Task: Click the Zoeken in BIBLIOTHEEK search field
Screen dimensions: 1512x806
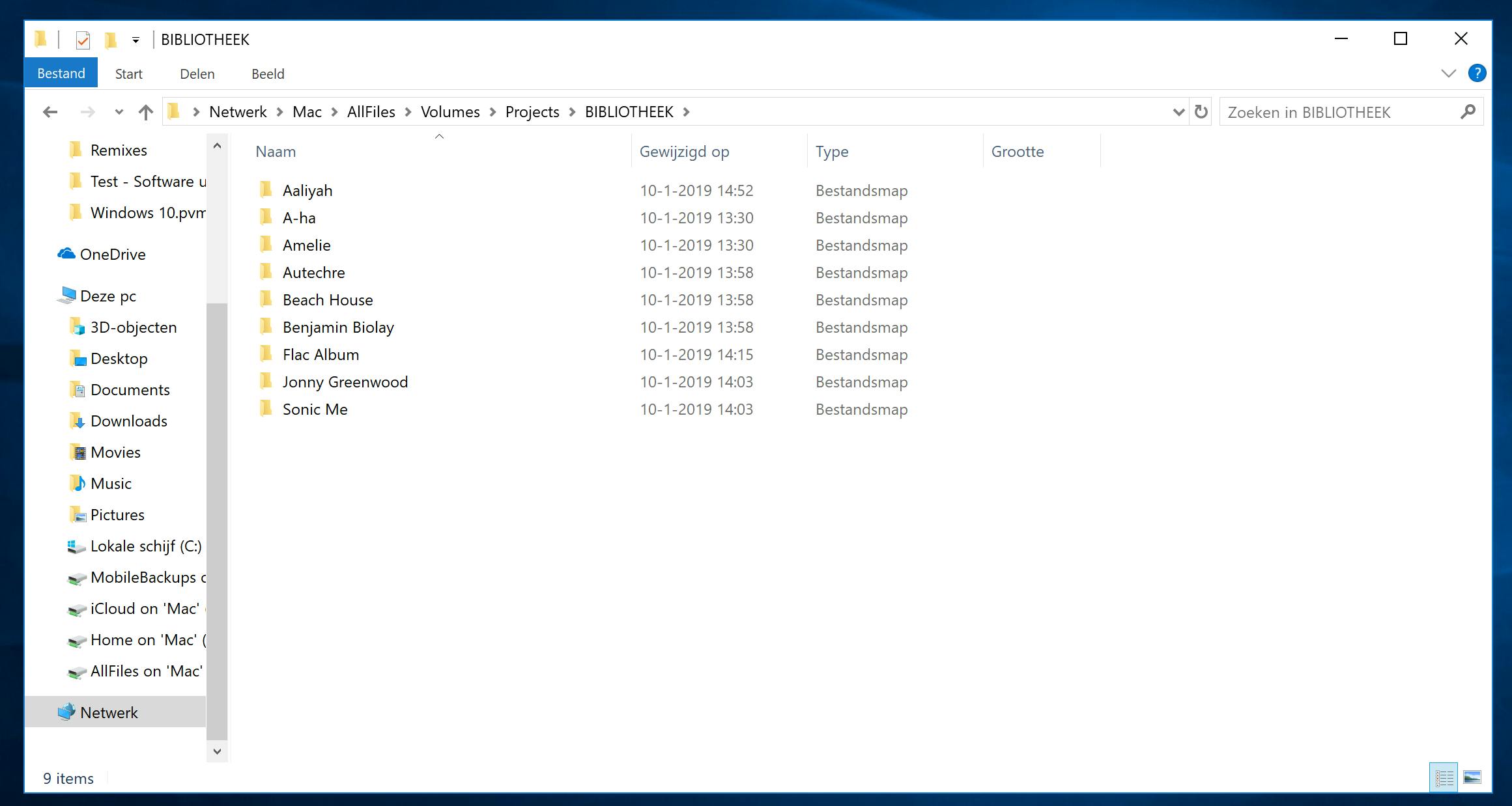Action: coord(1339,112)
